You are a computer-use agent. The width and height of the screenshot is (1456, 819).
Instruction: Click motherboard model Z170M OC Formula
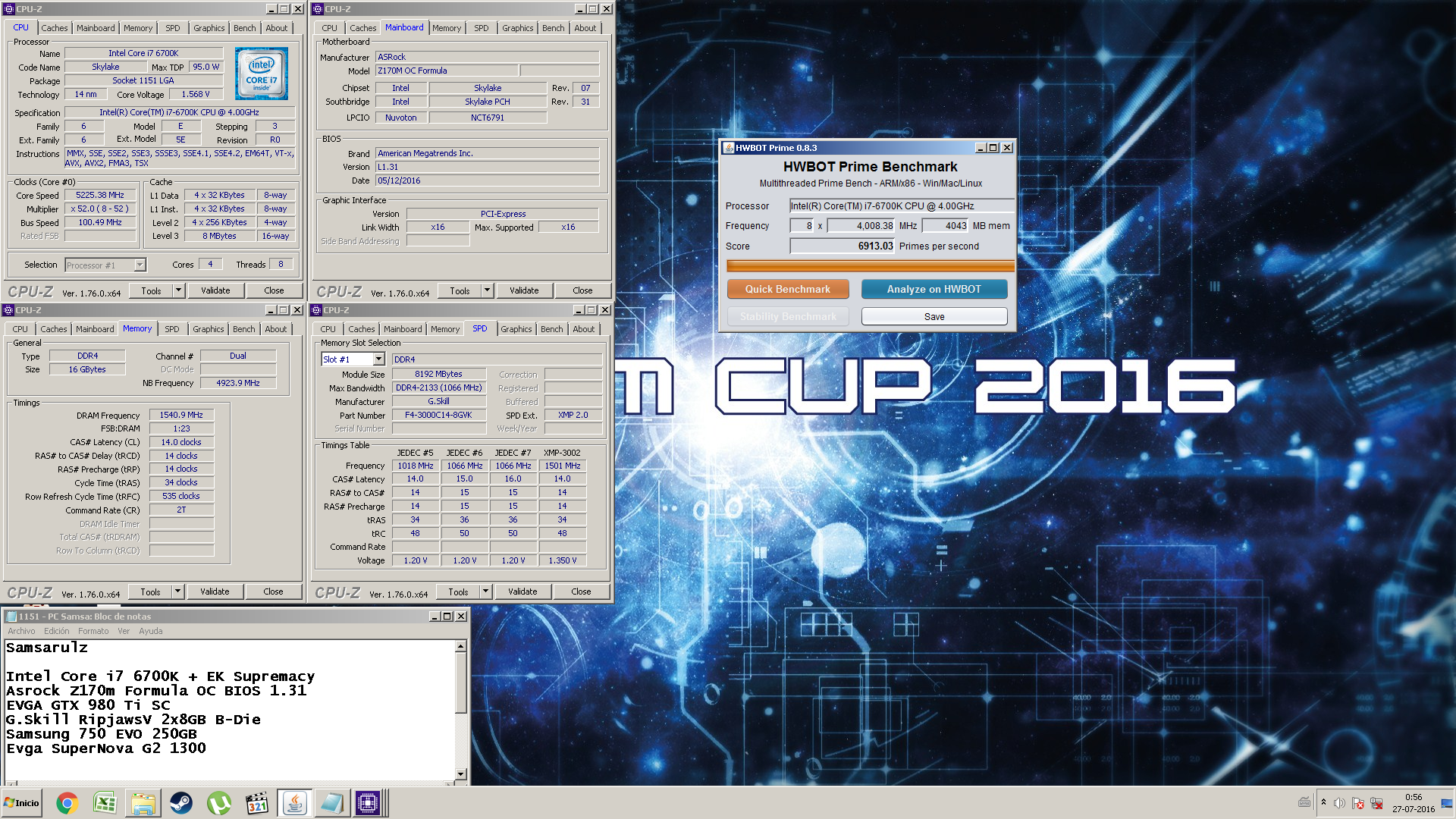point(447,71)
